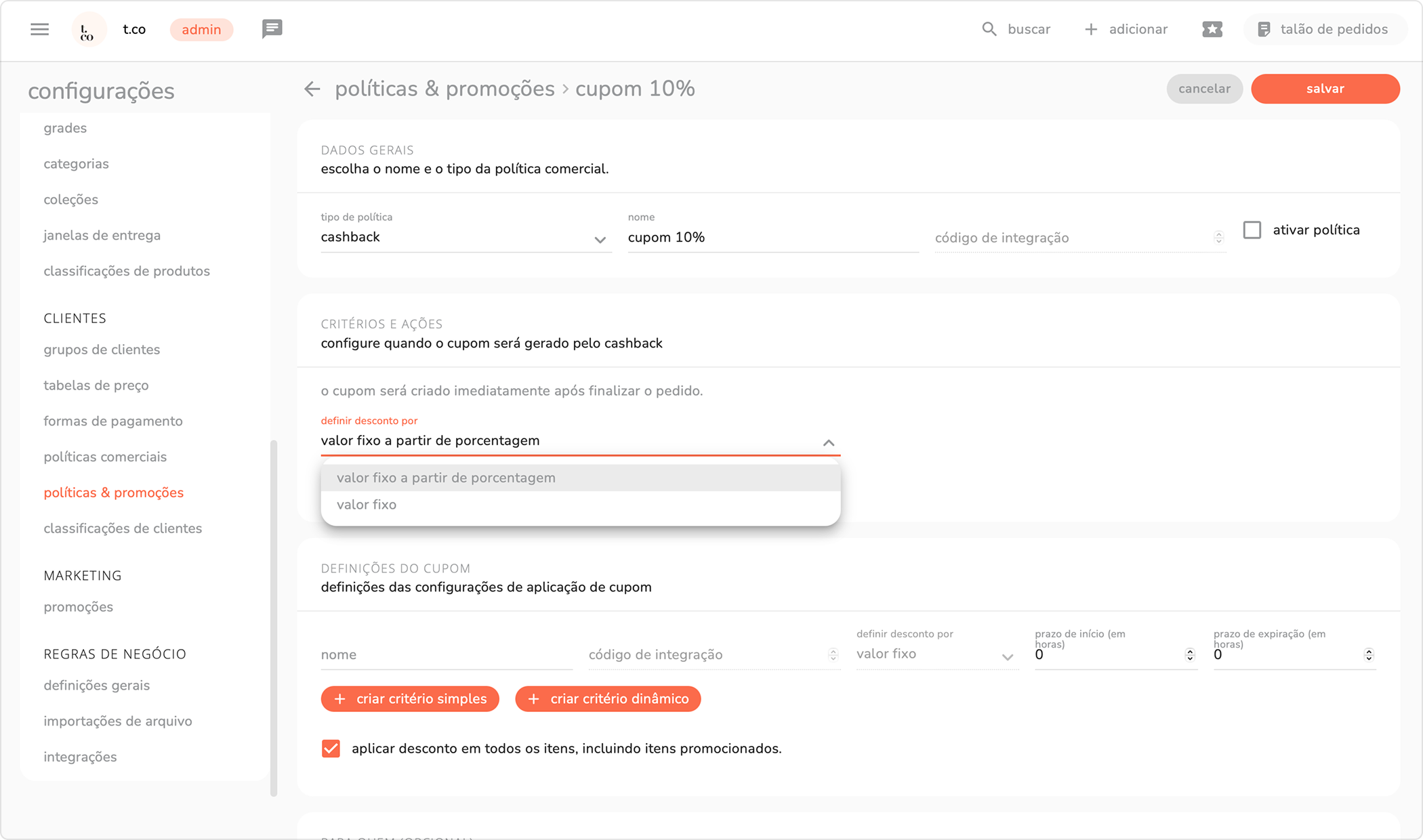Open políticas comerciais in sidebar
Viewport: 1423px width, 840px height.
coord(105,457)
